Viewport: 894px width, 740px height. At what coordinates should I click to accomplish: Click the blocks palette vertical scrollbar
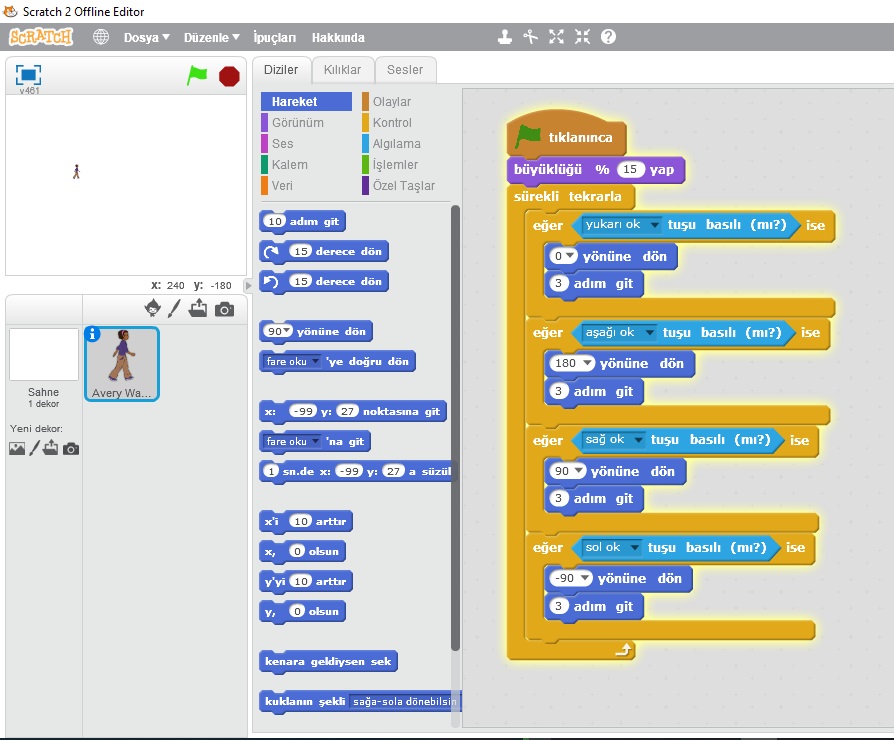(x=454, y=428)
